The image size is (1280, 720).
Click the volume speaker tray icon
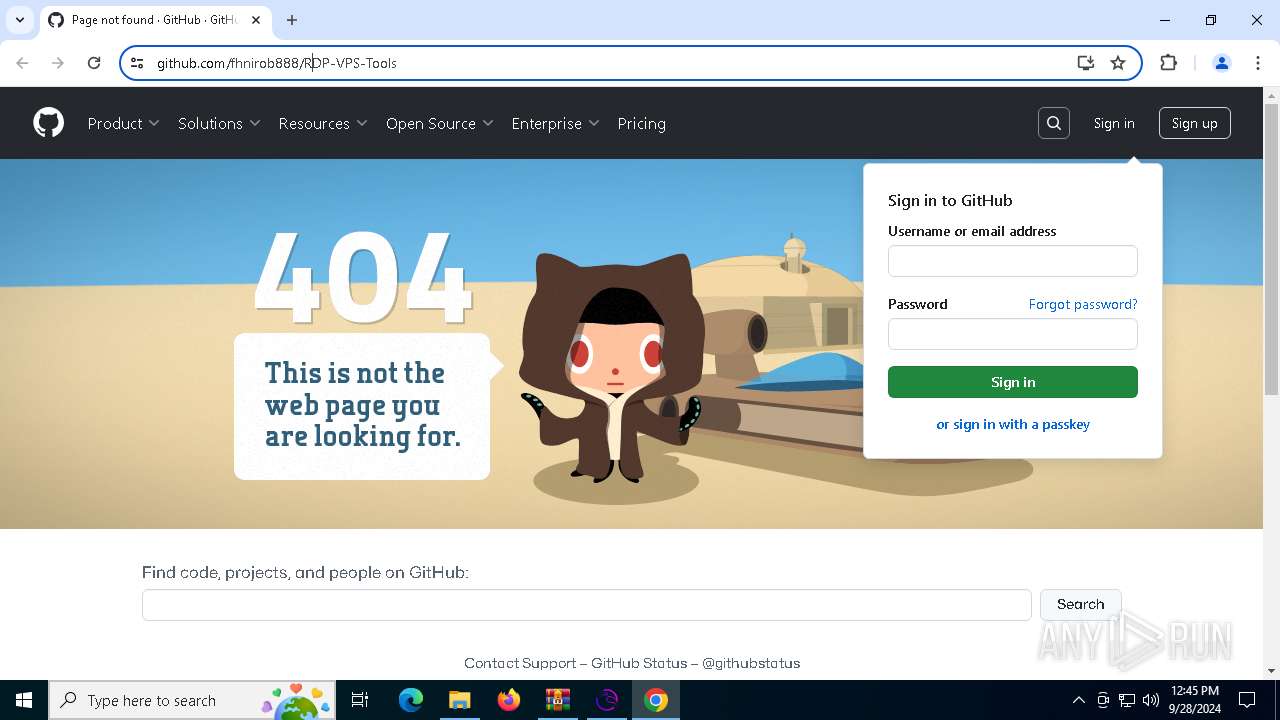1151,700
